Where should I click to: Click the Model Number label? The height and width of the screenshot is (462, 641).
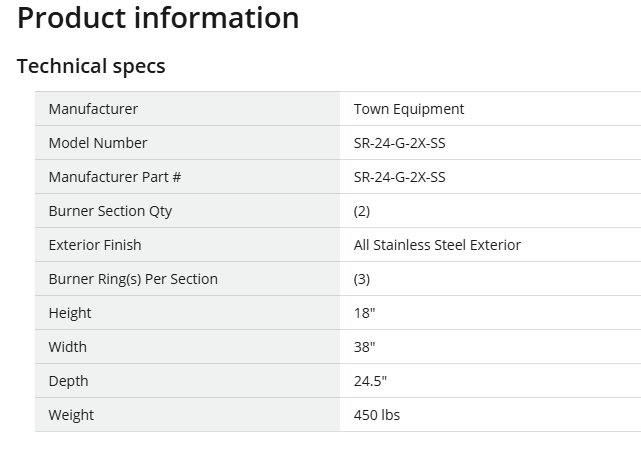pyautogui.click(x=98, y=143)
